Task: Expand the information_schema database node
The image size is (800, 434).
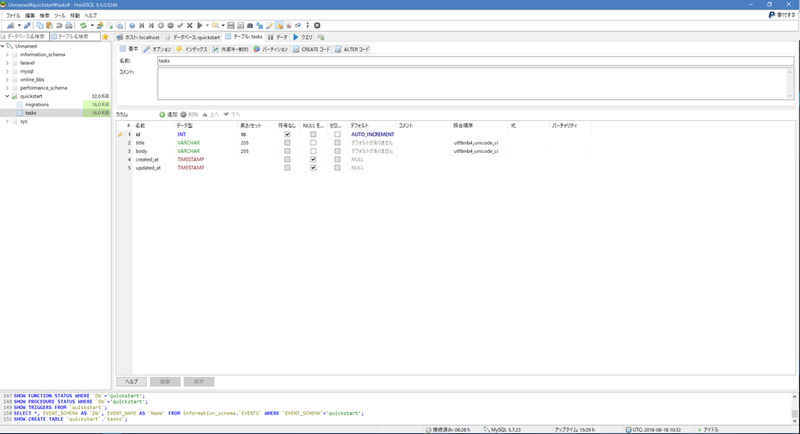Action: coord(7,55)
